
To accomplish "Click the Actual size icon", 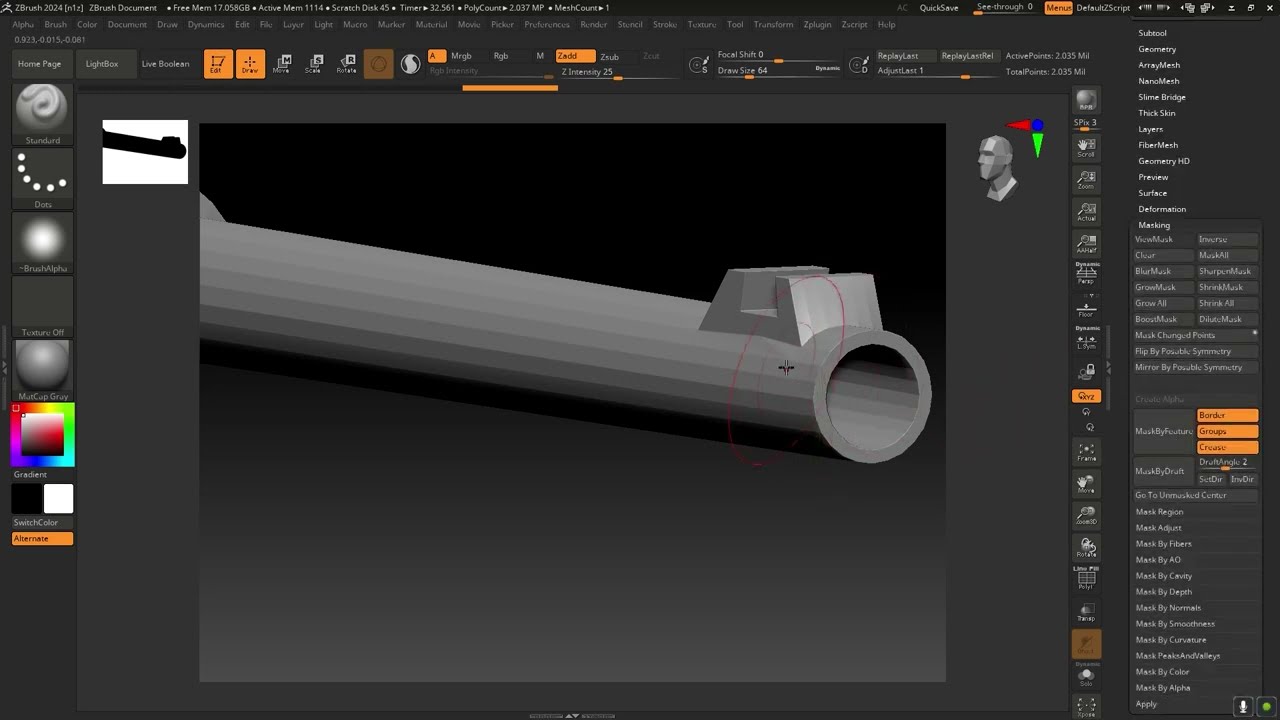I will click(1086, 212).
